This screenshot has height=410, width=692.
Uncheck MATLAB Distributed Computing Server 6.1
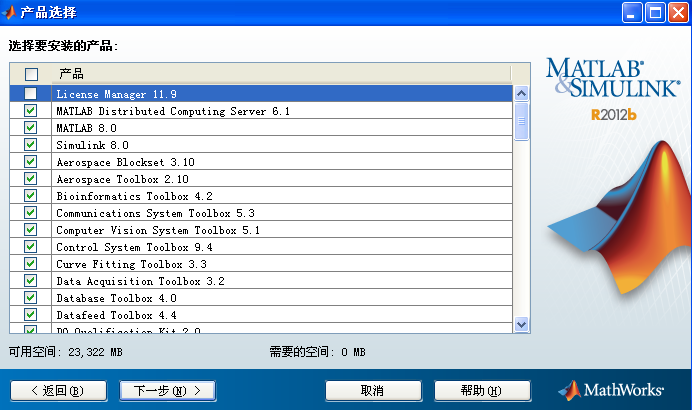coord(30,110)
